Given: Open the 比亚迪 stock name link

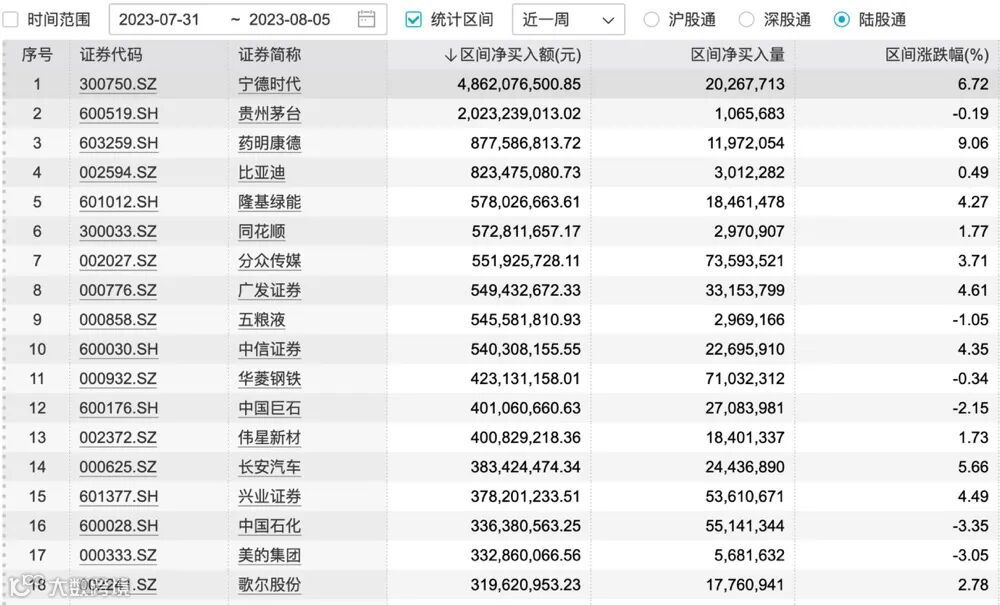Looking at the screenshot, I should [x=261, y=173].
